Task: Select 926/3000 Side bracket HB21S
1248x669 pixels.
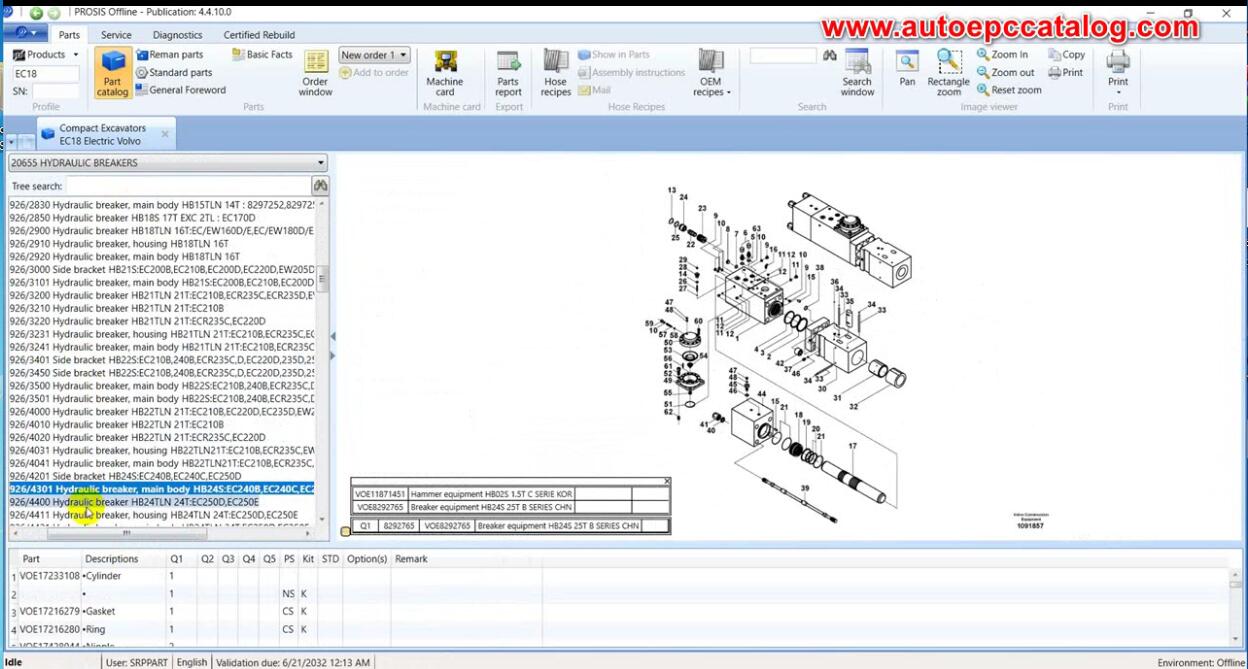Action: (162, 270)
